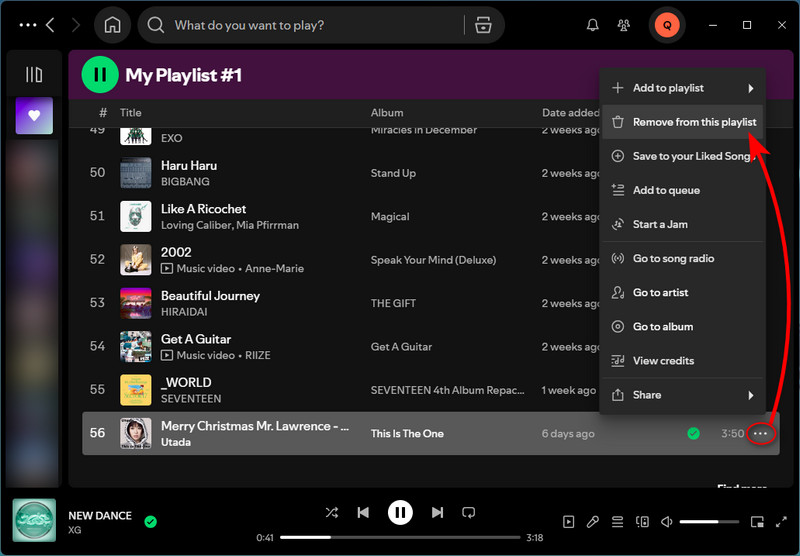Click trash icon beside Remove from this playlist
This screenshot has width=800, height=556.
pos(618,122)
